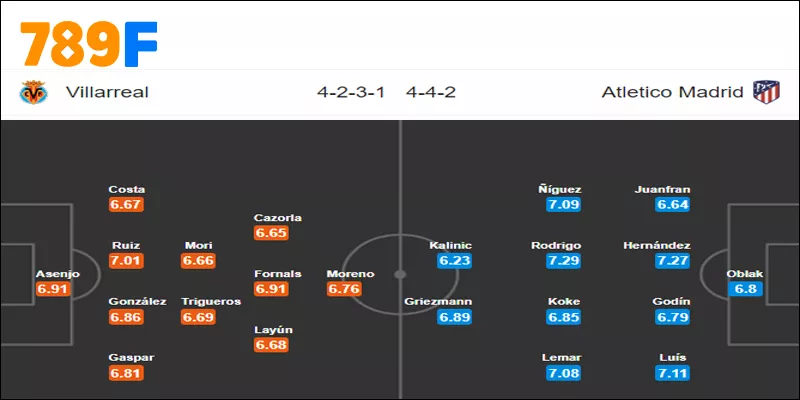Click Oblak's 6.8 rating badge
This screenshot has width=800, height=400.
point(746,289)
